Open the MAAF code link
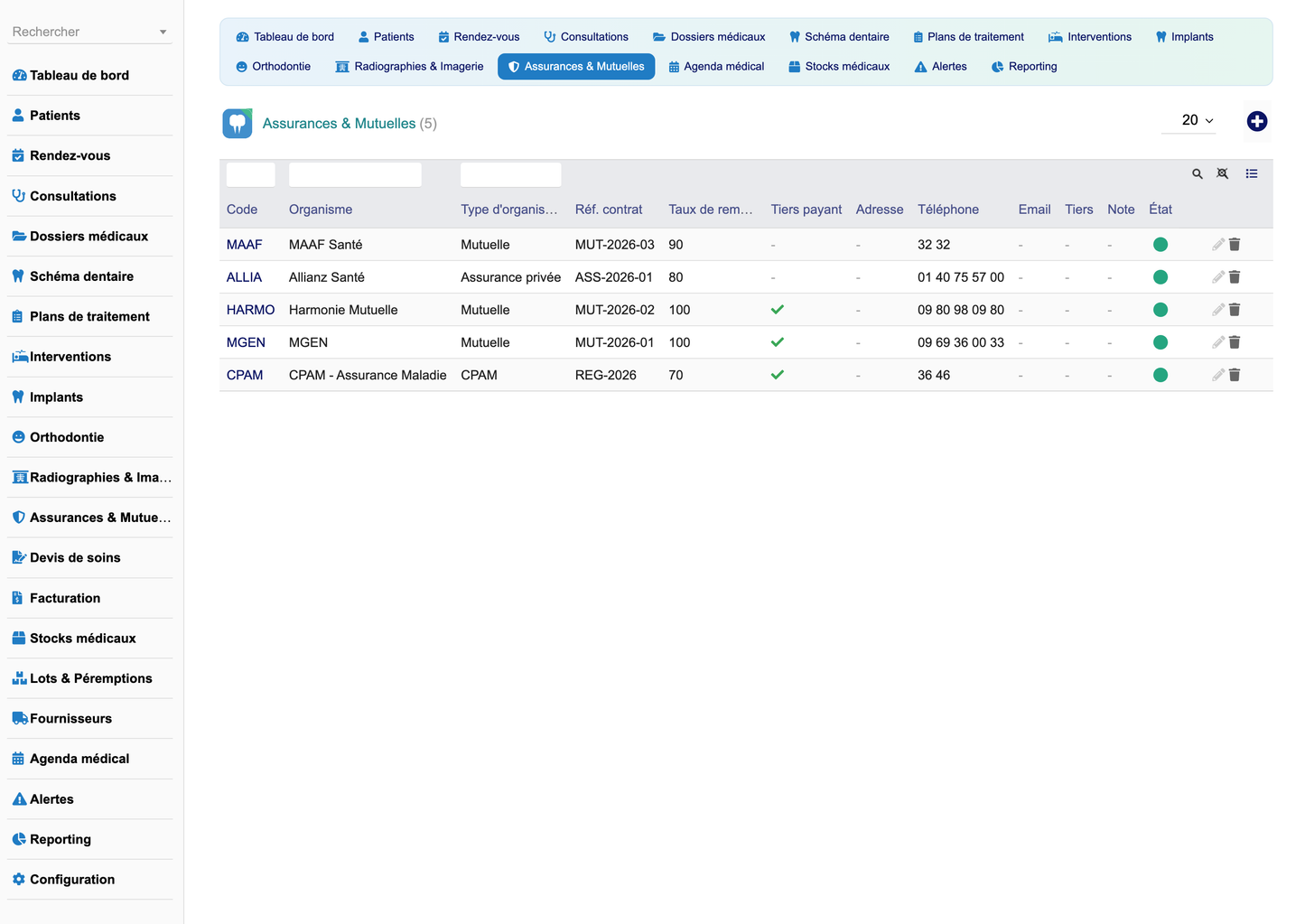The height and width of the screenshot is (924, 1305). point(244,245)
